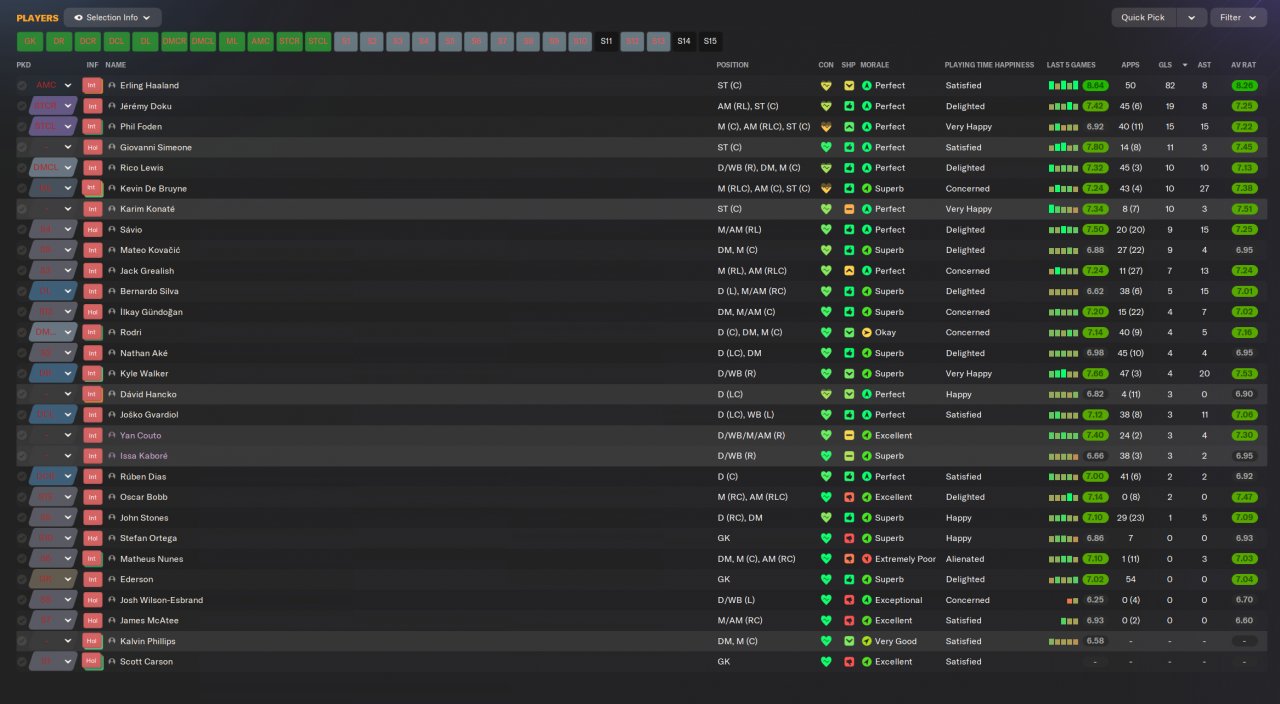This screenshot has width=1280, height=704.
Task: Open Bernardo Silva's picked position dropdown
Action: 54,291
